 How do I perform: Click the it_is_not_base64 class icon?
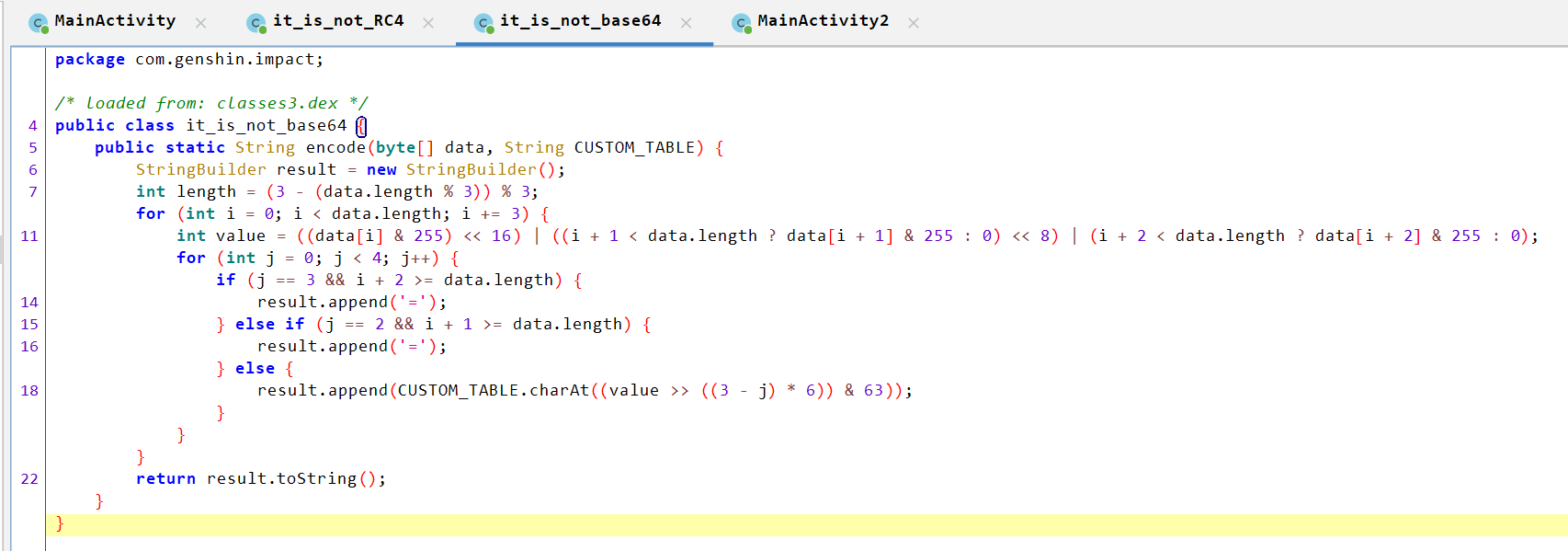click(483, 23)
